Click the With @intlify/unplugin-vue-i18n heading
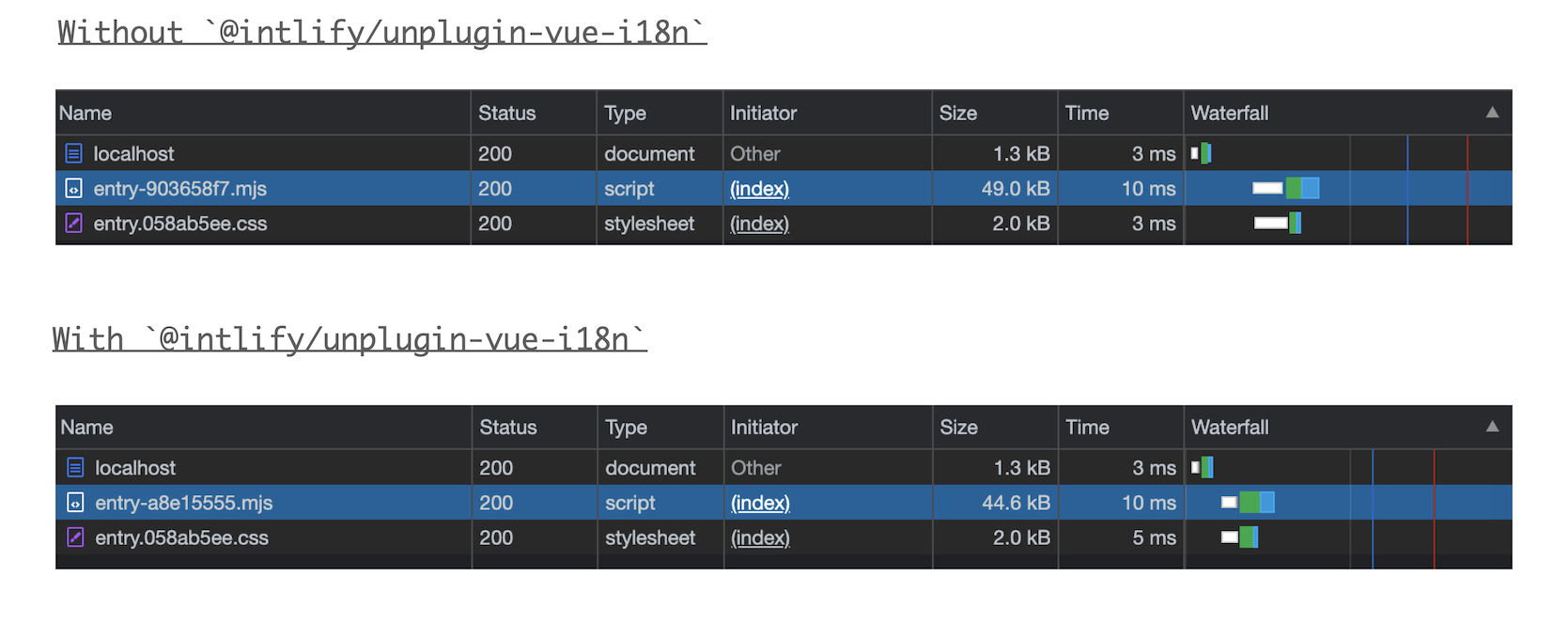The width and height of the screenshot is (1568, 638). [349, 337]
